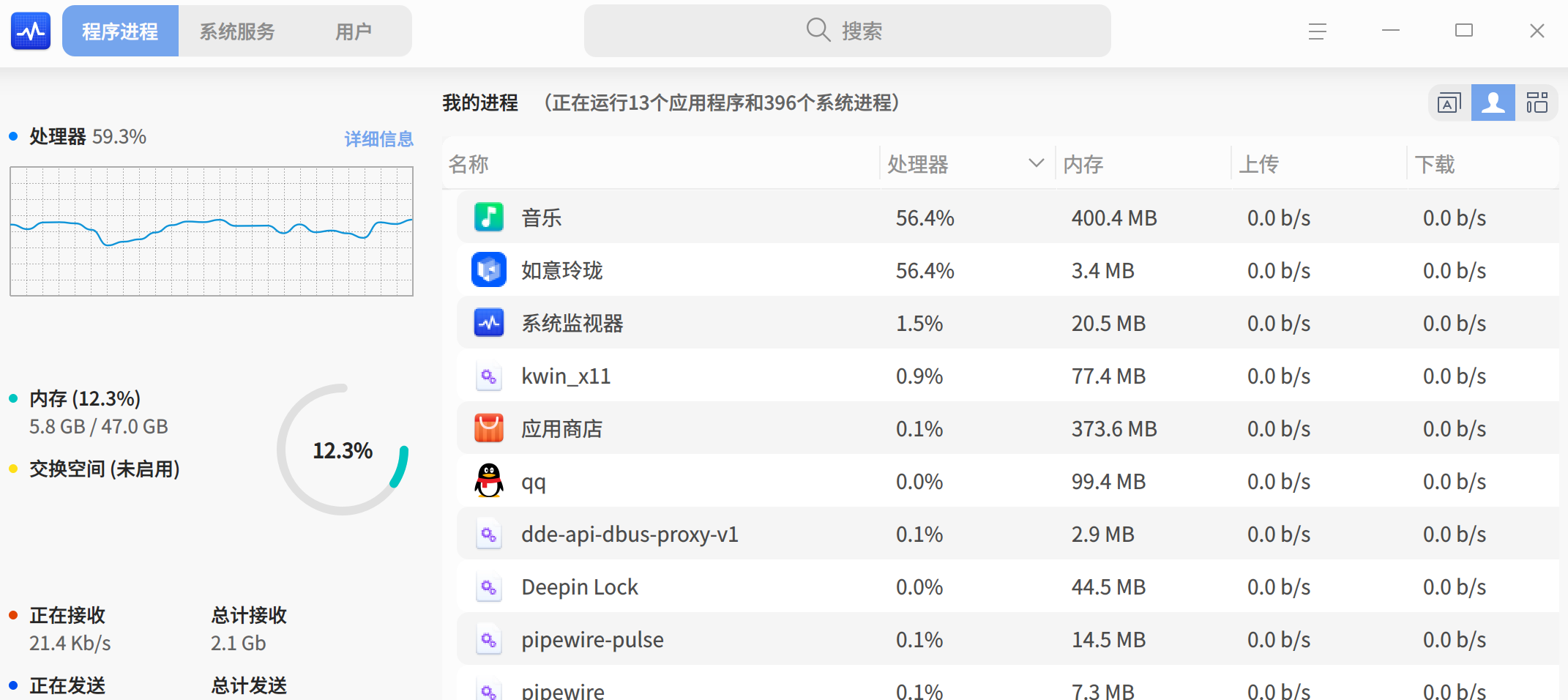Focus the 搜索 search field
Screen dimensions: 1568x700
click(847, 31)
